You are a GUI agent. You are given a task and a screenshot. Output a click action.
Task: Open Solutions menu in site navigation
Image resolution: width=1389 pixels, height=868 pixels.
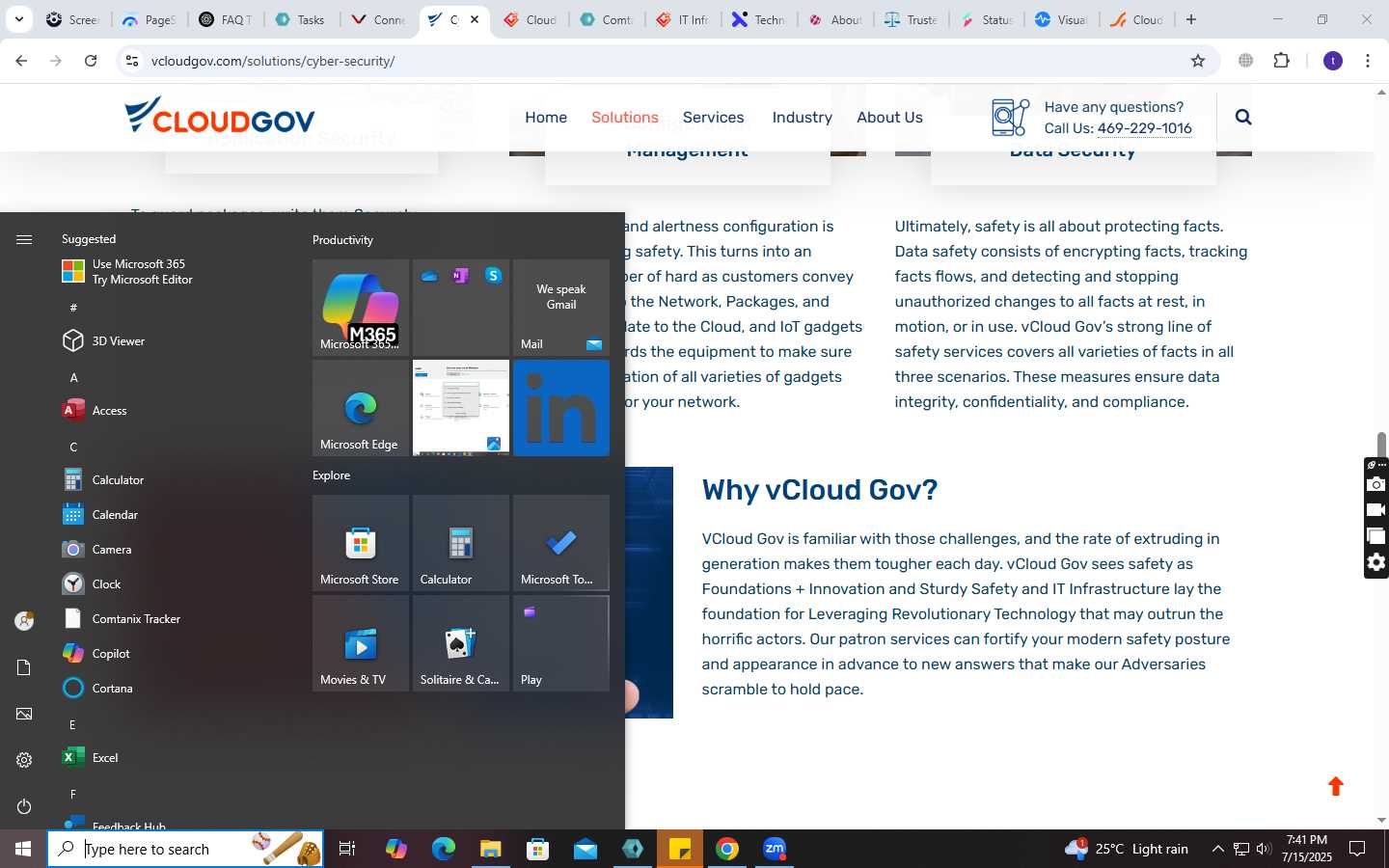click(x=625, y=117)
